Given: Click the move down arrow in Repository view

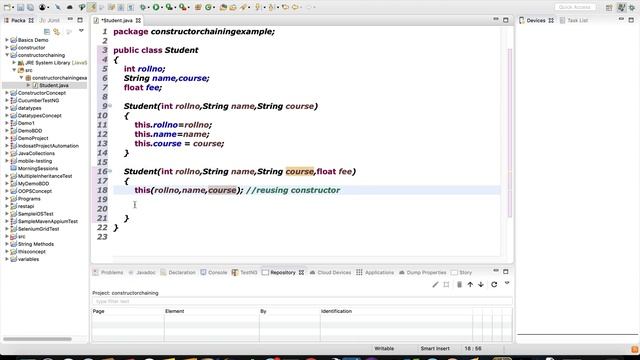Looking at the screenshot, I should pos(481,284).
